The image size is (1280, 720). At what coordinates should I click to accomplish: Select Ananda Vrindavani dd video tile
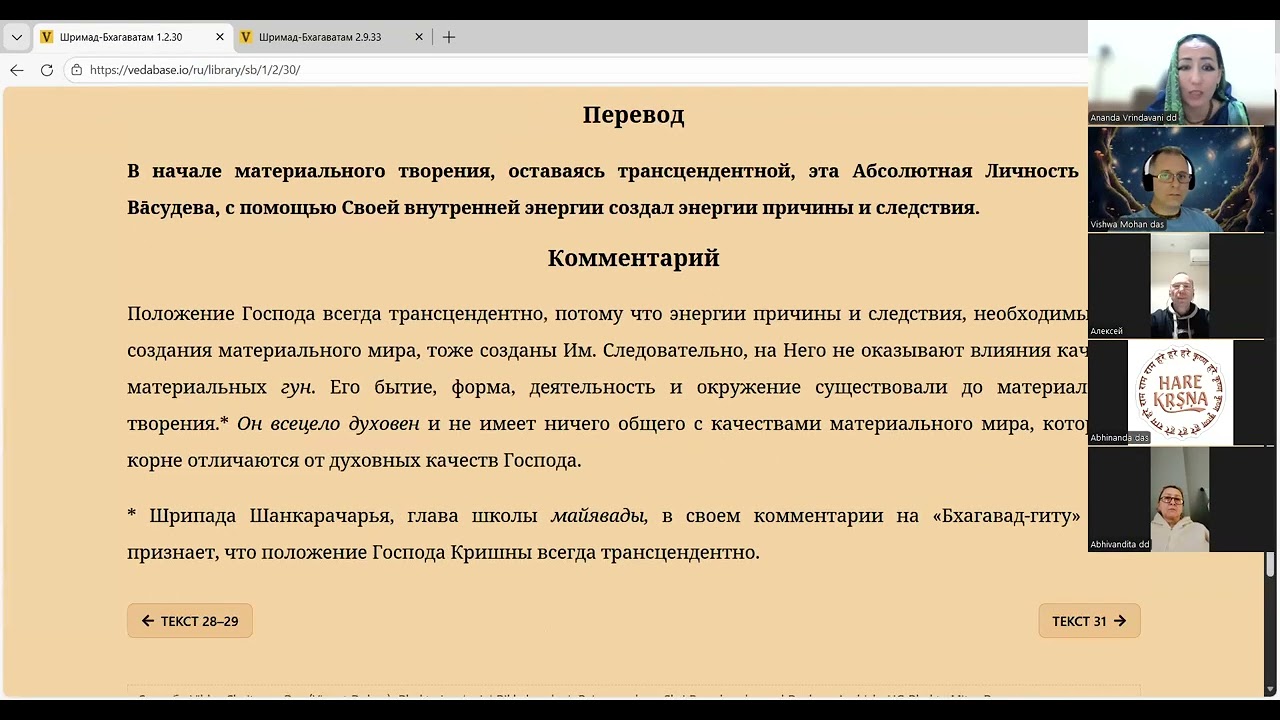coord(1181,73)
